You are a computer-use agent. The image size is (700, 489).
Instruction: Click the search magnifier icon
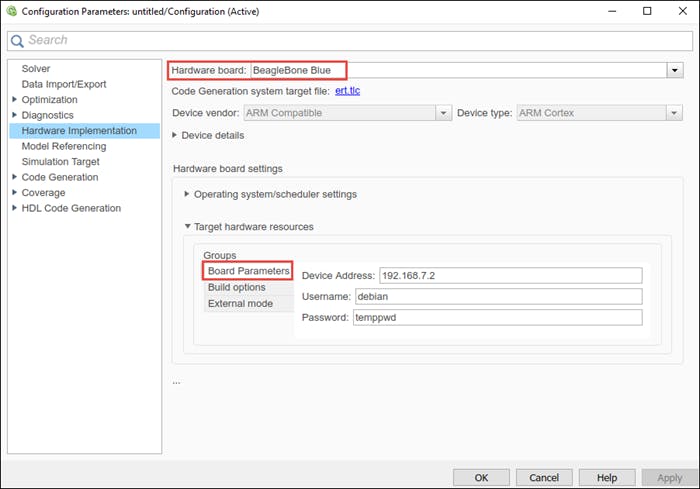point(17,40)
